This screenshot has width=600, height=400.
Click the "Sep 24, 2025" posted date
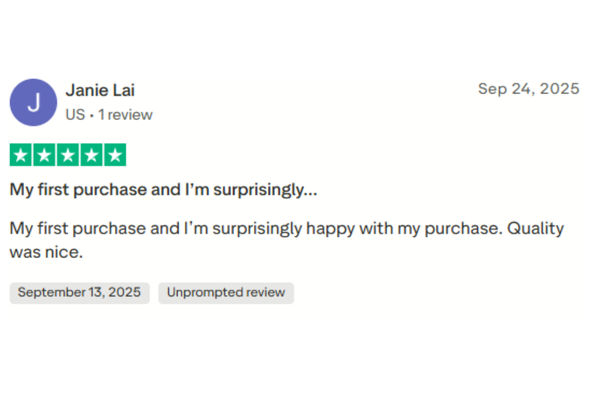tap(528, 89)
